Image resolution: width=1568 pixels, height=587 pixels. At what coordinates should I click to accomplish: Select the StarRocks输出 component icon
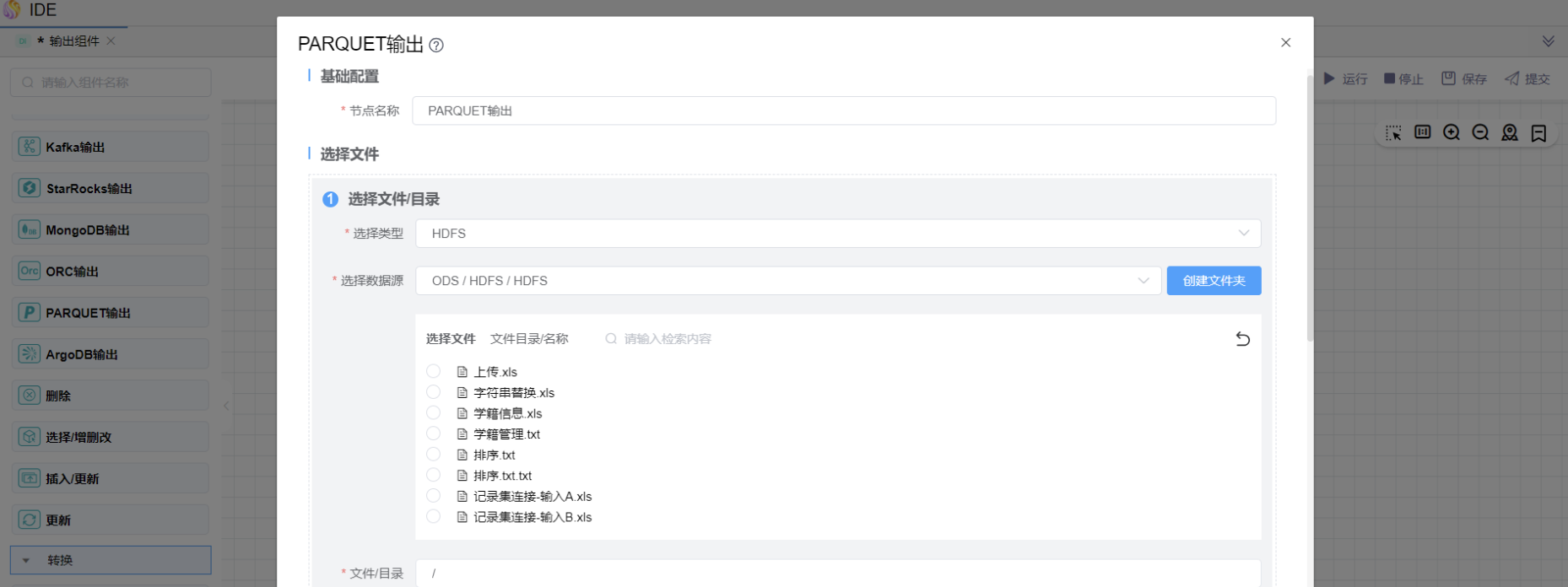point(30,188)
